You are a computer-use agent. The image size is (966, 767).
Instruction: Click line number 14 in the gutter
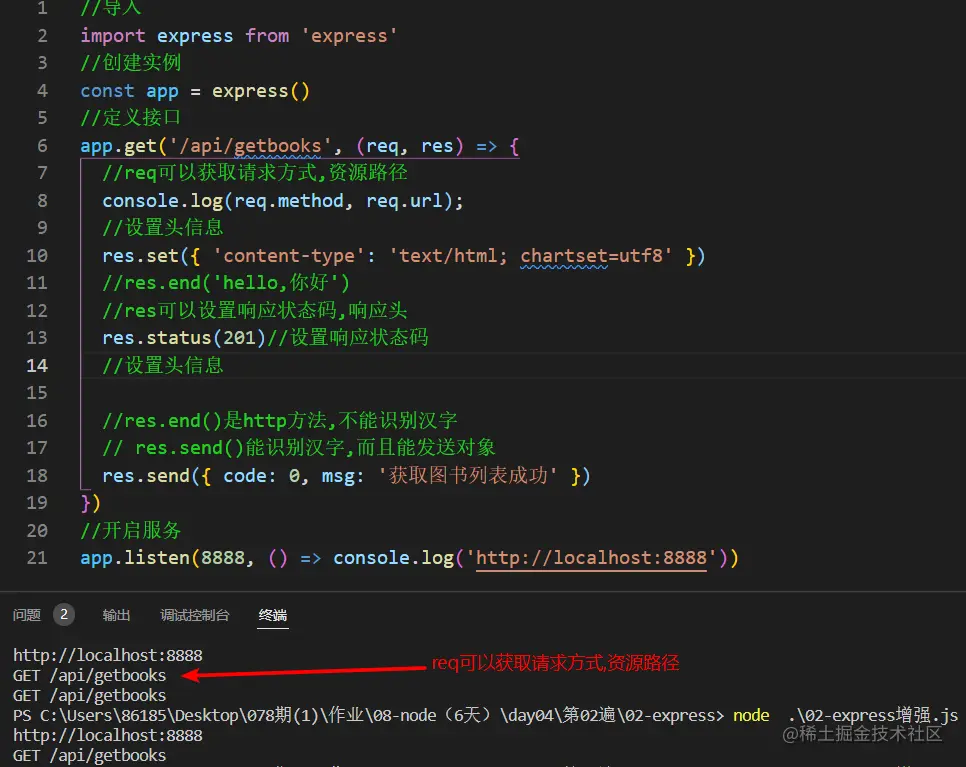click(37, 366)
